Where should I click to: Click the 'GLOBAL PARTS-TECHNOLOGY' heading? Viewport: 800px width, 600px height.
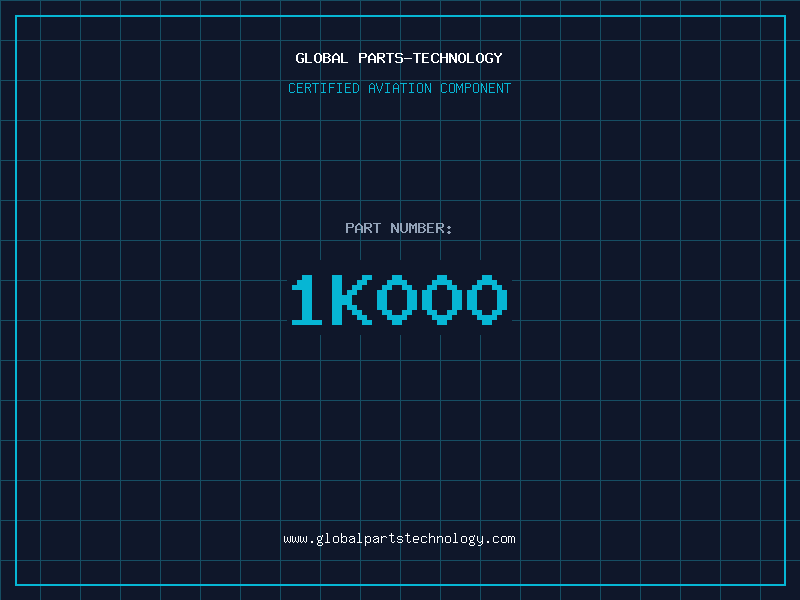(399, 58)
